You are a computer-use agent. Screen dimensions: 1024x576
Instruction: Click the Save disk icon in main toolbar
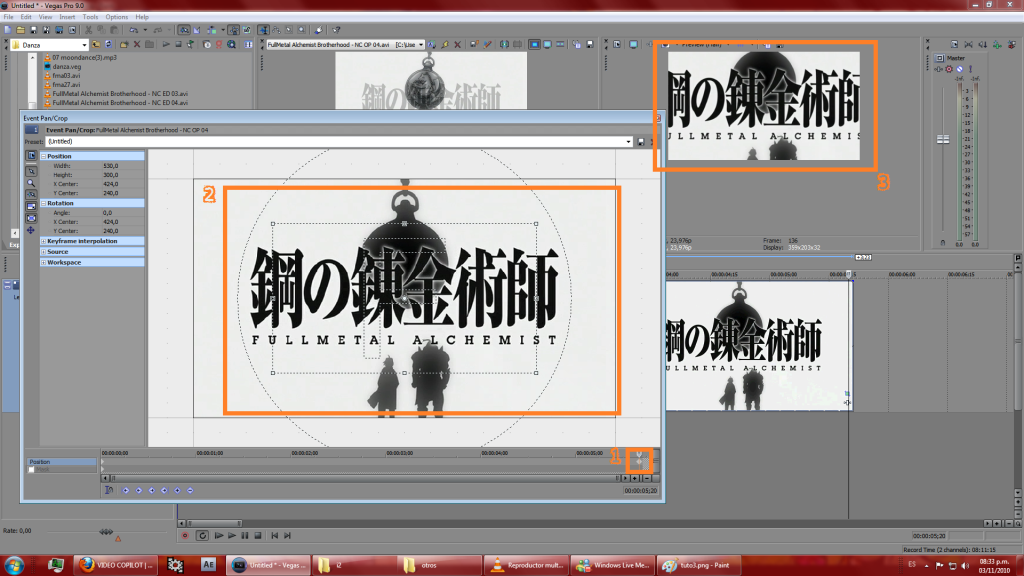[x=33, y=30]
